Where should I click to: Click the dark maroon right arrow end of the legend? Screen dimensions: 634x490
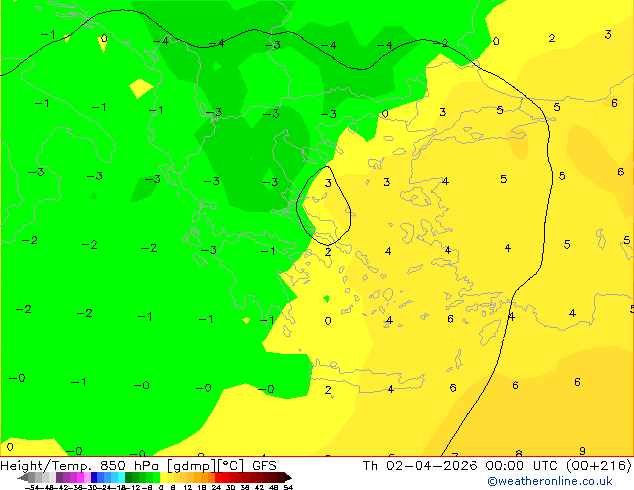(287, 477)
